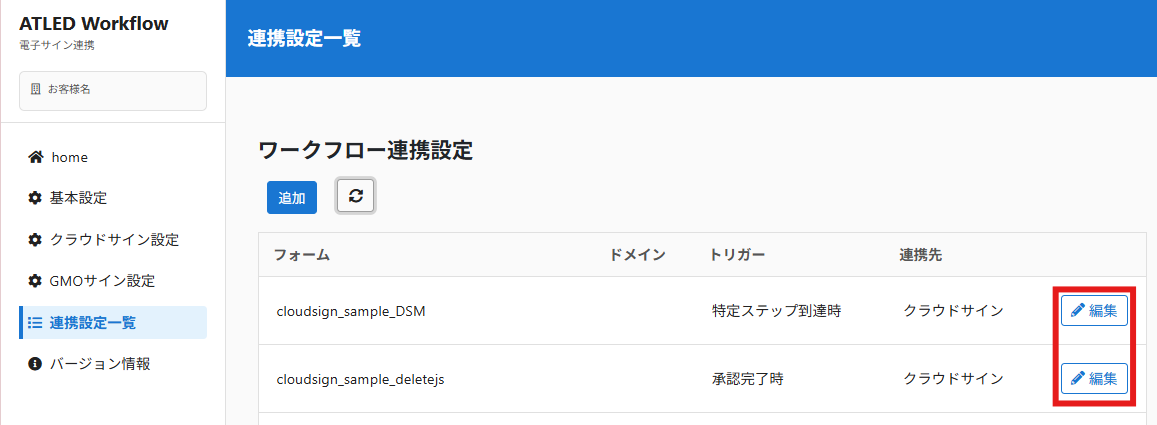1157x425 pixels.
Task: Click the 承認完了時 trigger cell
Action: tap(748, 379)
